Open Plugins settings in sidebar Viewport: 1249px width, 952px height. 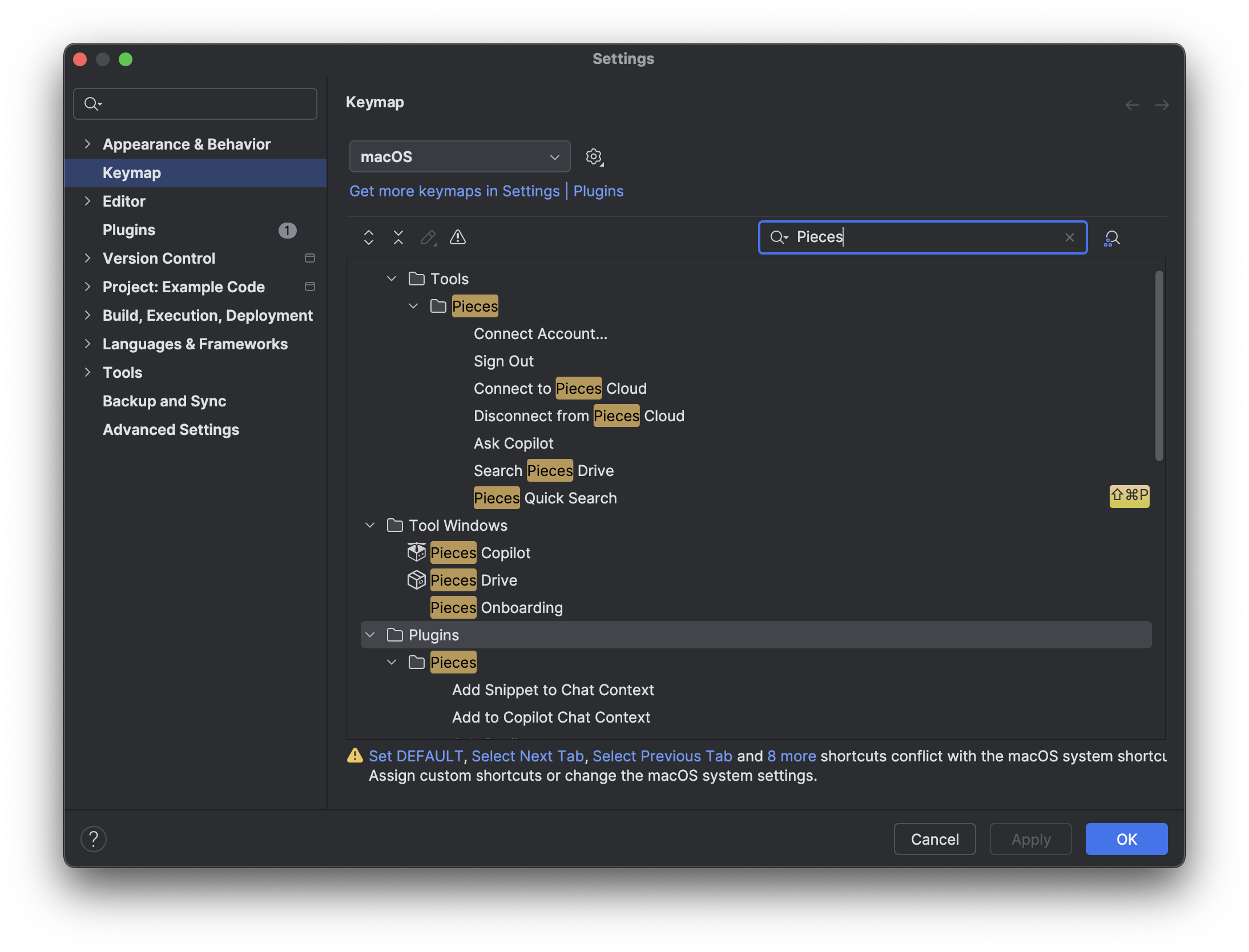coord(129,230)
